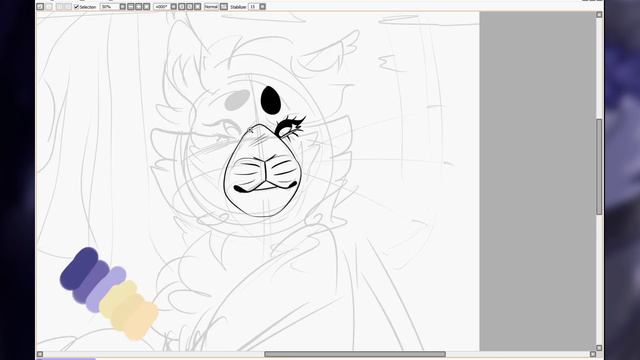
Task: Click the rotation angle field
Action: coord(162,7)
